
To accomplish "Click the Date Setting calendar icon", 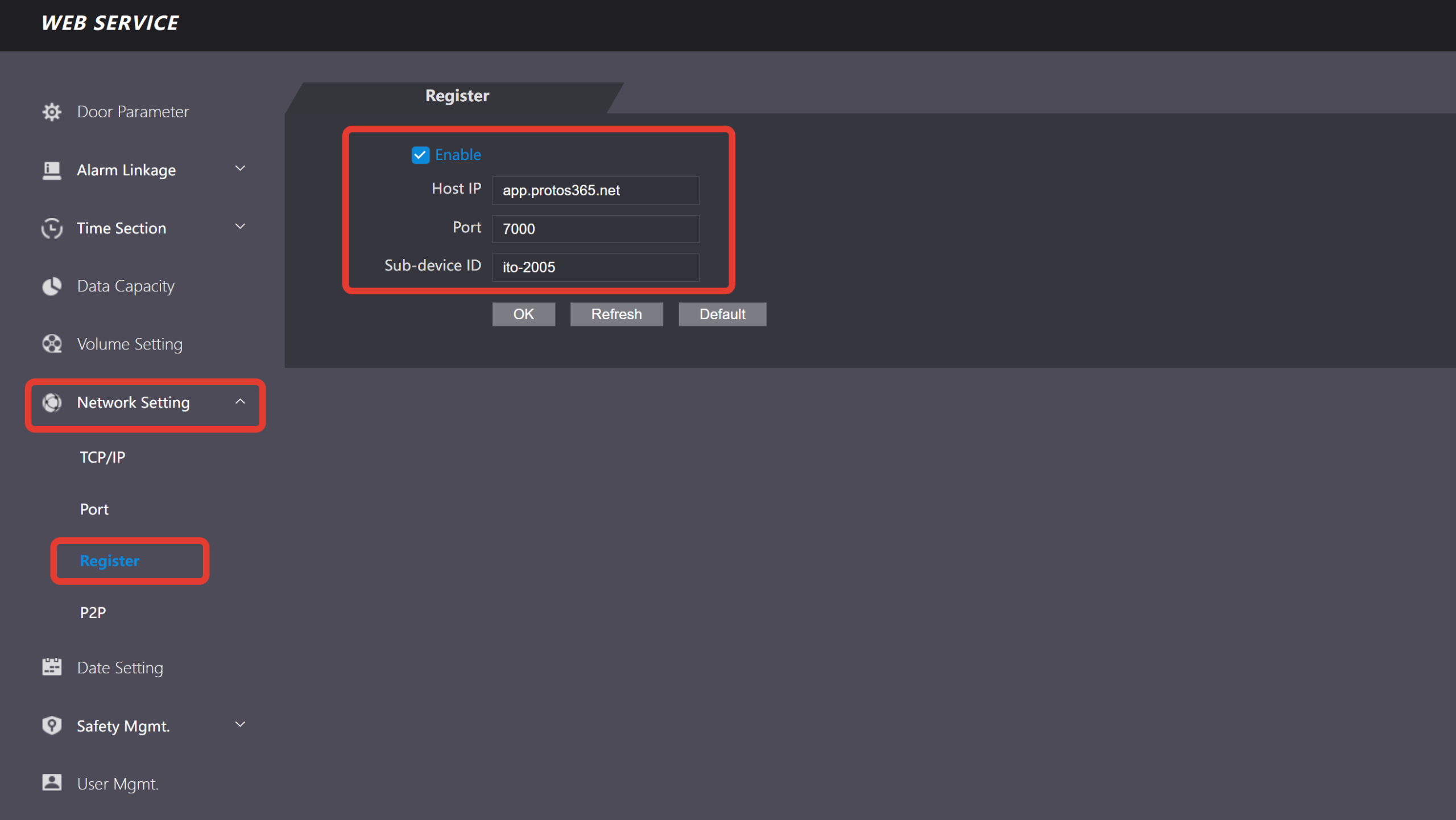I will [x=52, y=667].
